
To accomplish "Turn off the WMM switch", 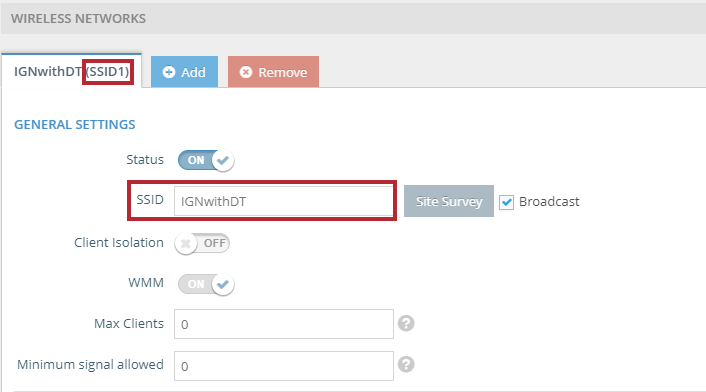I will coord(206,284).
